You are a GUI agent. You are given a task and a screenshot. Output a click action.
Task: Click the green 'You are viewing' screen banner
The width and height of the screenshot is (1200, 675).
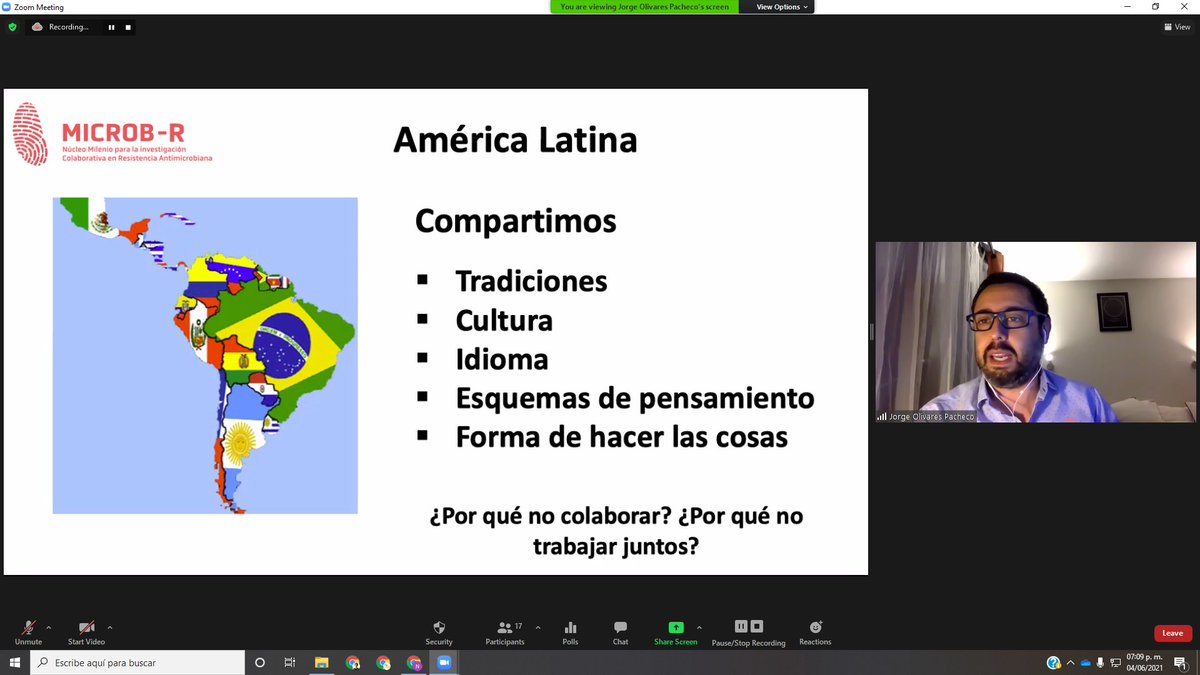[x=645, y=6]
